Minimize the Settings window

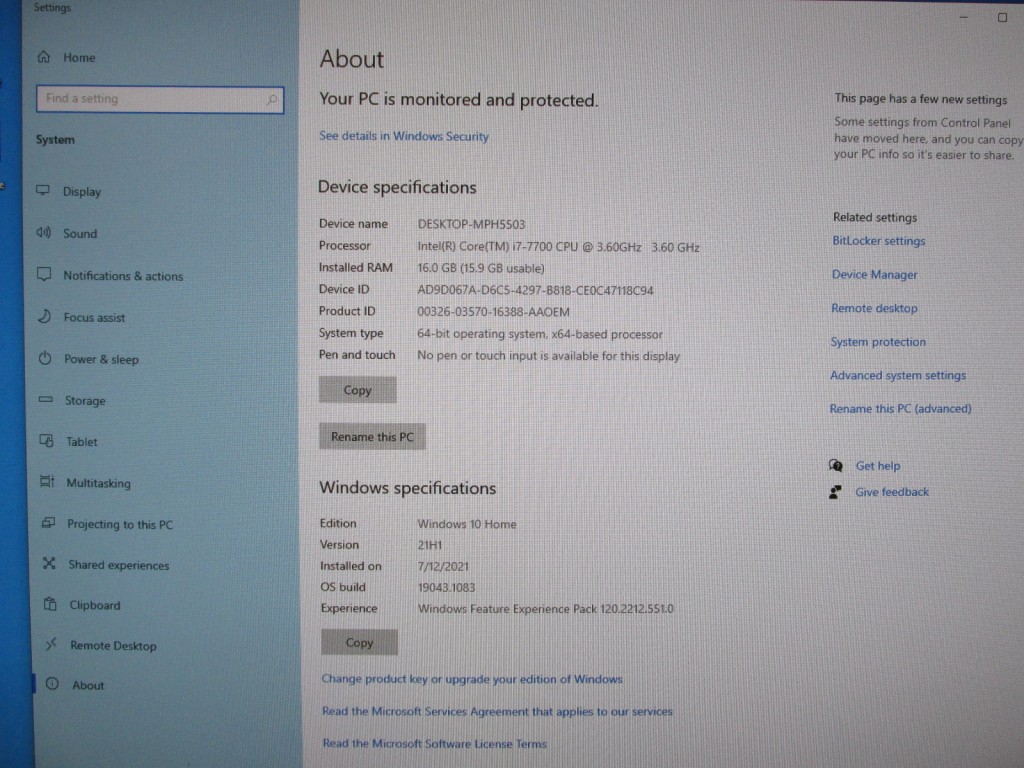tap(963, 17)
